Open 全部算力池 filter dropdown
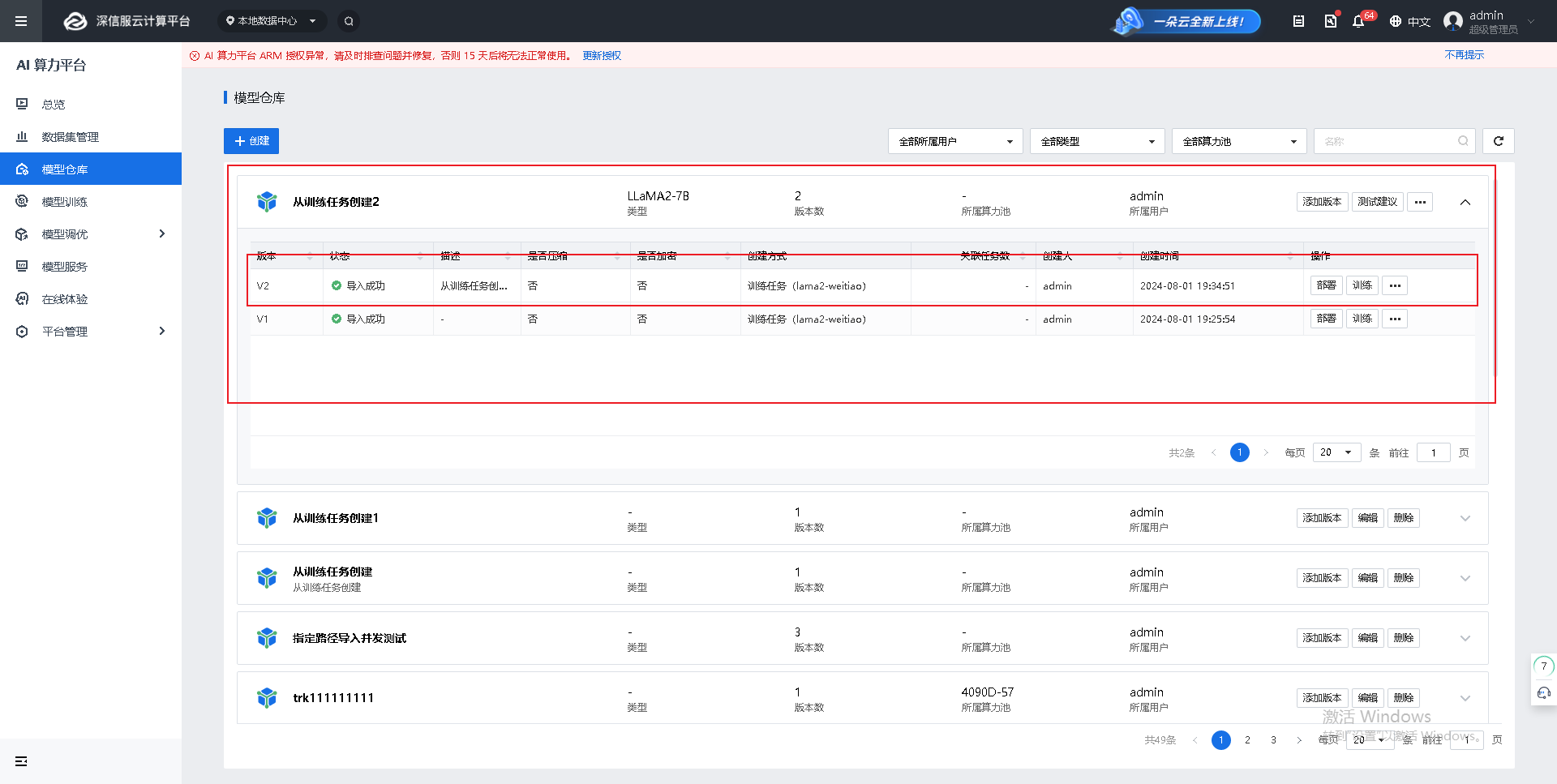This screenshot has width=1557, height=784. [1239, 141]
